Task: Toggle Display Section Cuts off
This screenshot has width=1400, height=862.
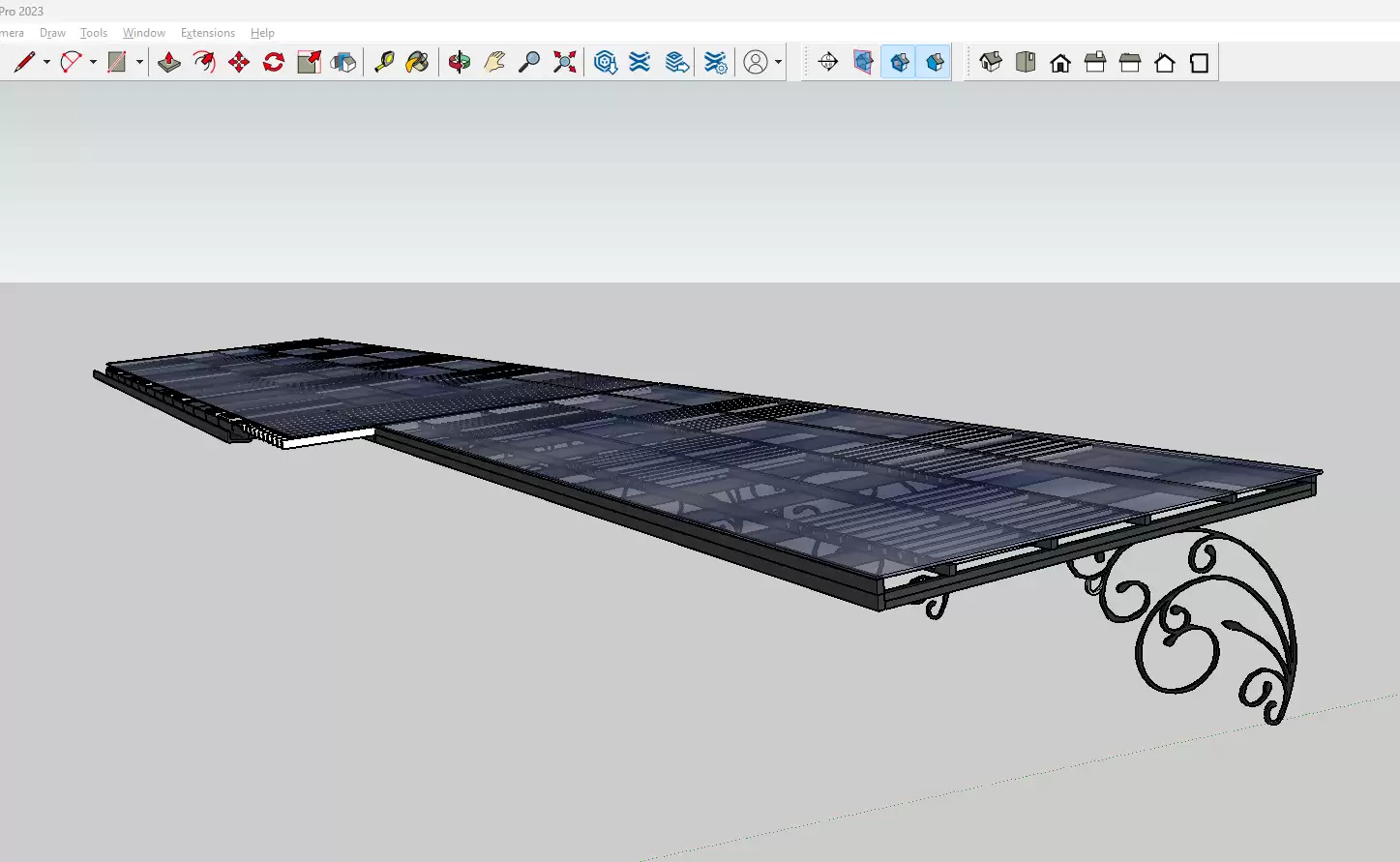Action: 899,63
